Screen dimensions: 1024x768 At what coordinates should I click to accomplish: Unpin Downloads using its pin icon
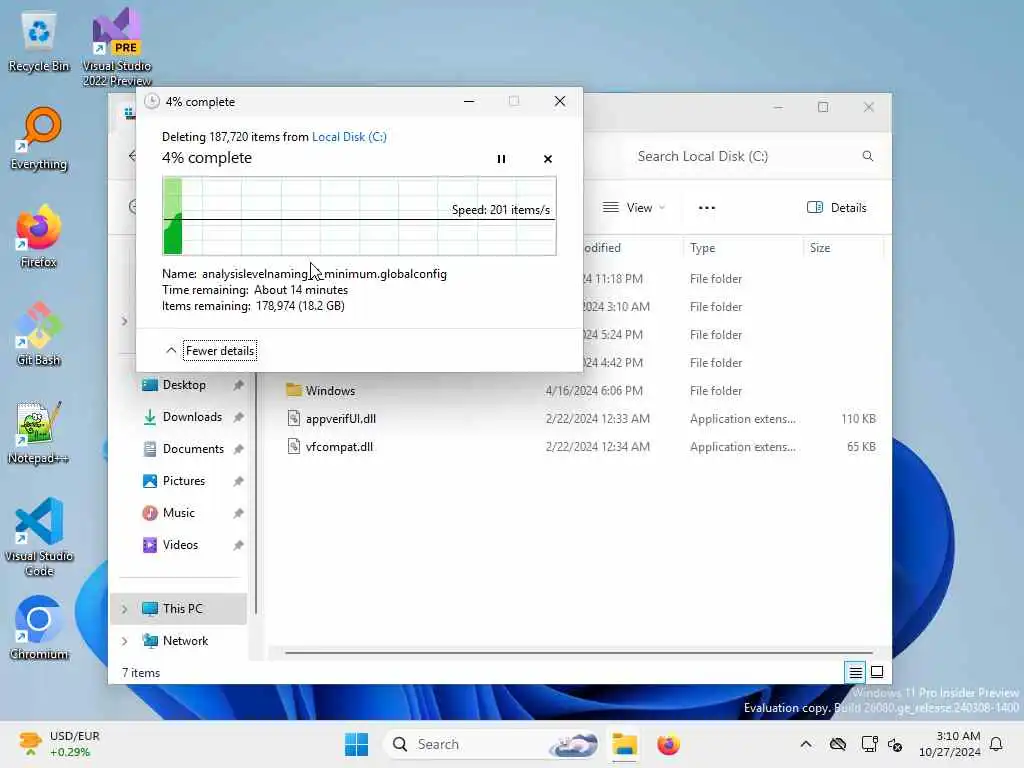(x=238, y=417)
